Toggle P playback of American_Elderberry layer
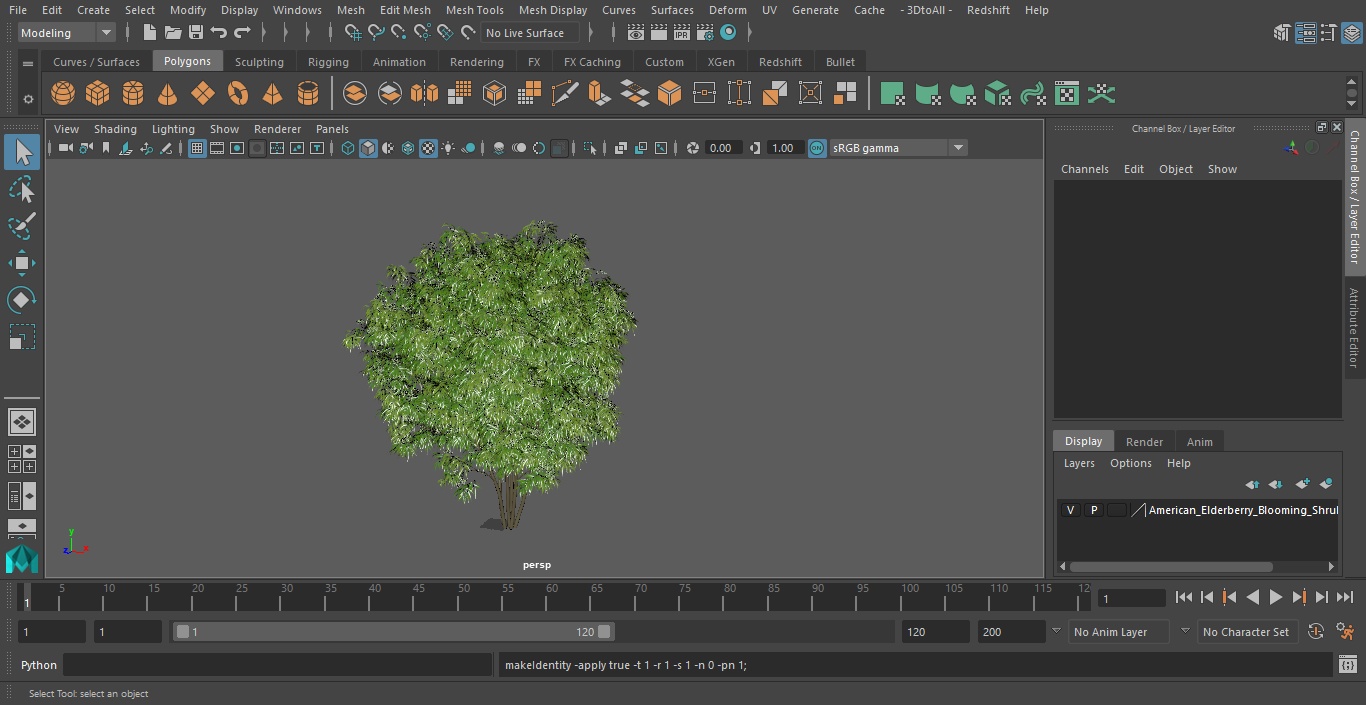Screen dimensions: 1366x705 coord(1093,510)
